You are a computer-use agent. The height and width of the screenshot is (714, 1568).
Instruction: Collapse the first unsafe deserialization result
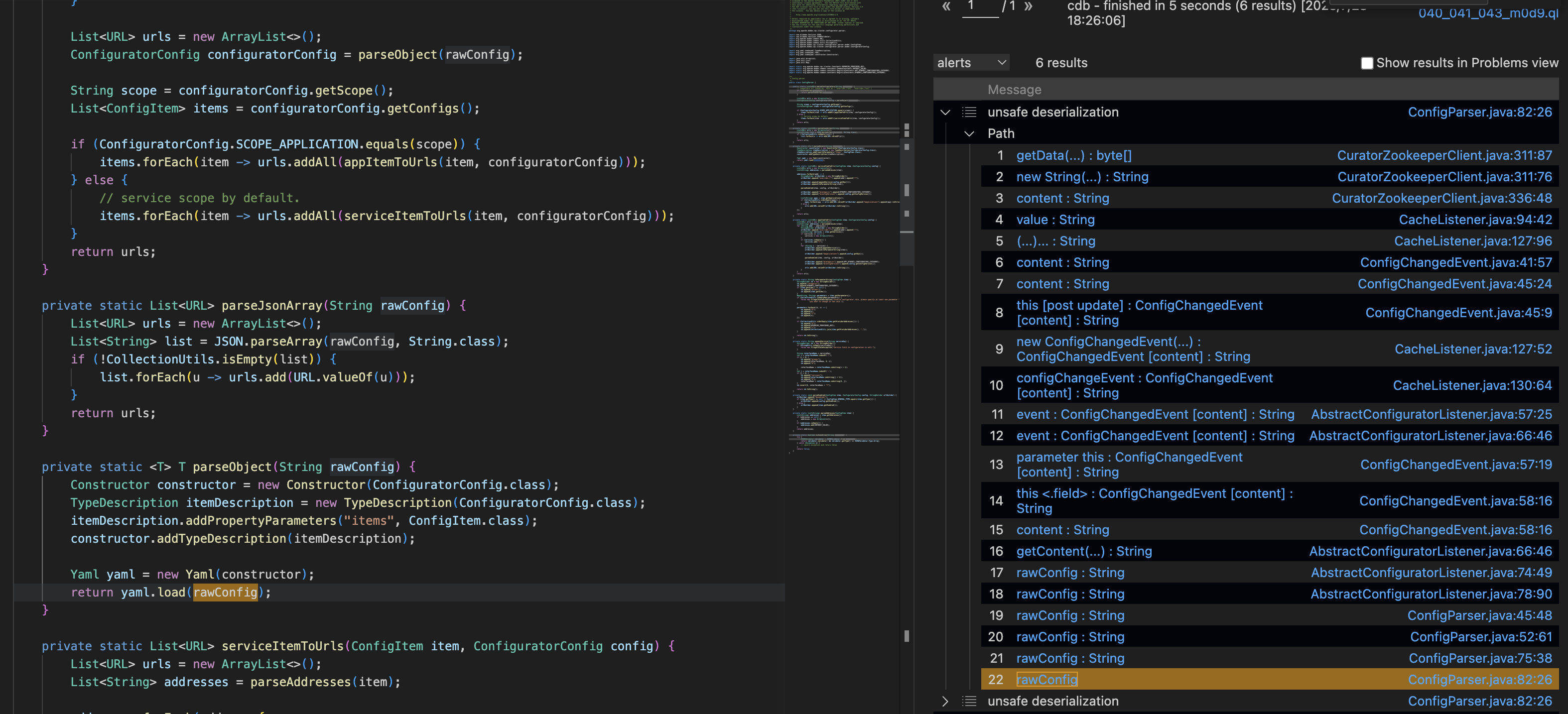[x=945, y=113]
